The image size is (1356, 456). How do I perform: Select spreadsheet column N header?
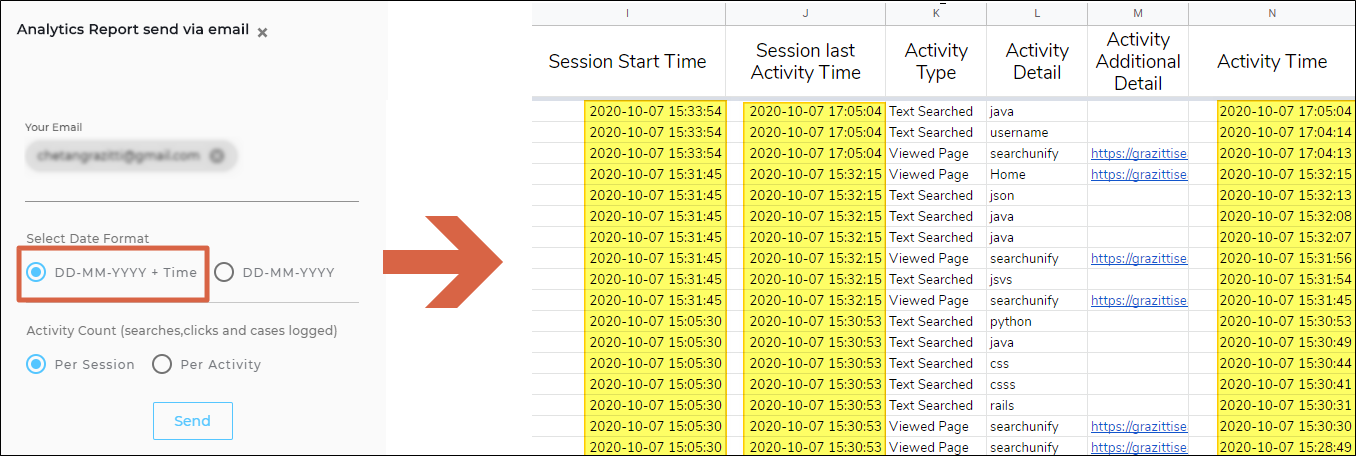click(1271, 14)
